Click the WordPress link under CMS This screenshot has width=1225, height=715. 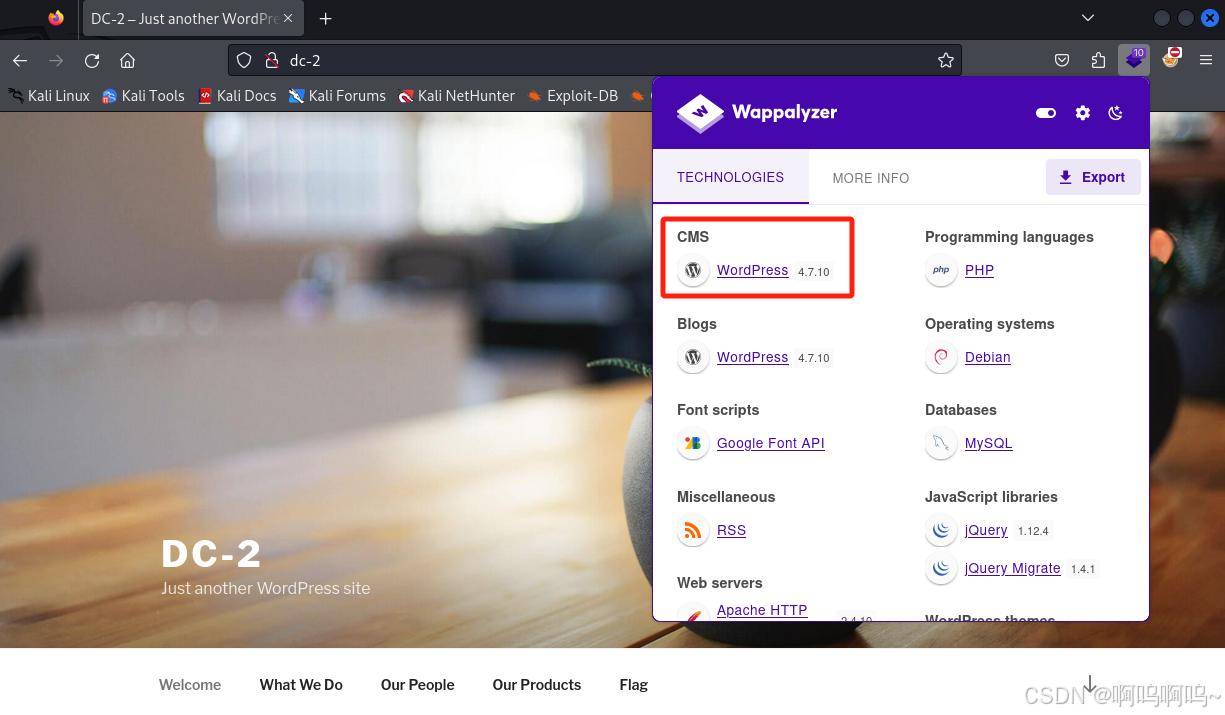click(x=752, y=270)
